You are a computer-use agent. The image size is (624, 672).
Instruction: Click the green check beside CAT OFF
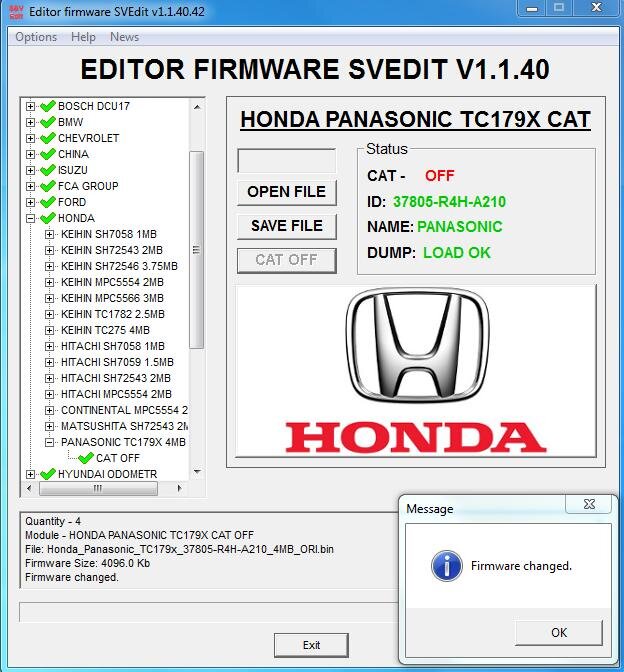(x=86, y=457)
